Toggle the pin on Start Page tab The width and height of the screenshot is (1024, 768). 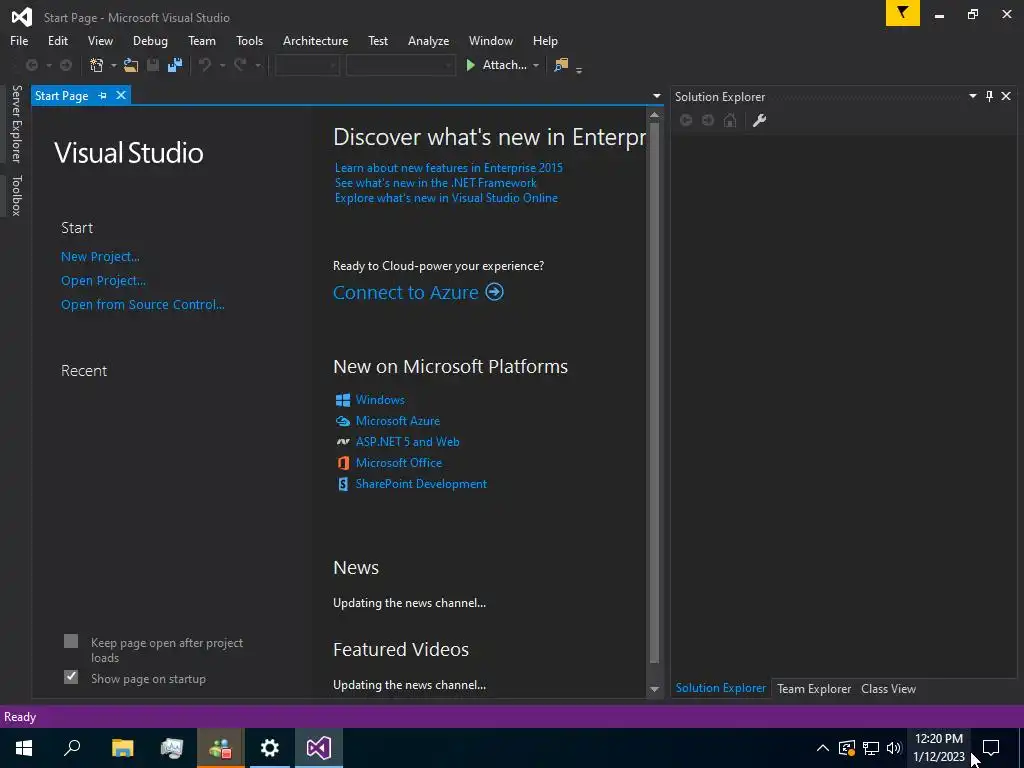coord(103,95)
